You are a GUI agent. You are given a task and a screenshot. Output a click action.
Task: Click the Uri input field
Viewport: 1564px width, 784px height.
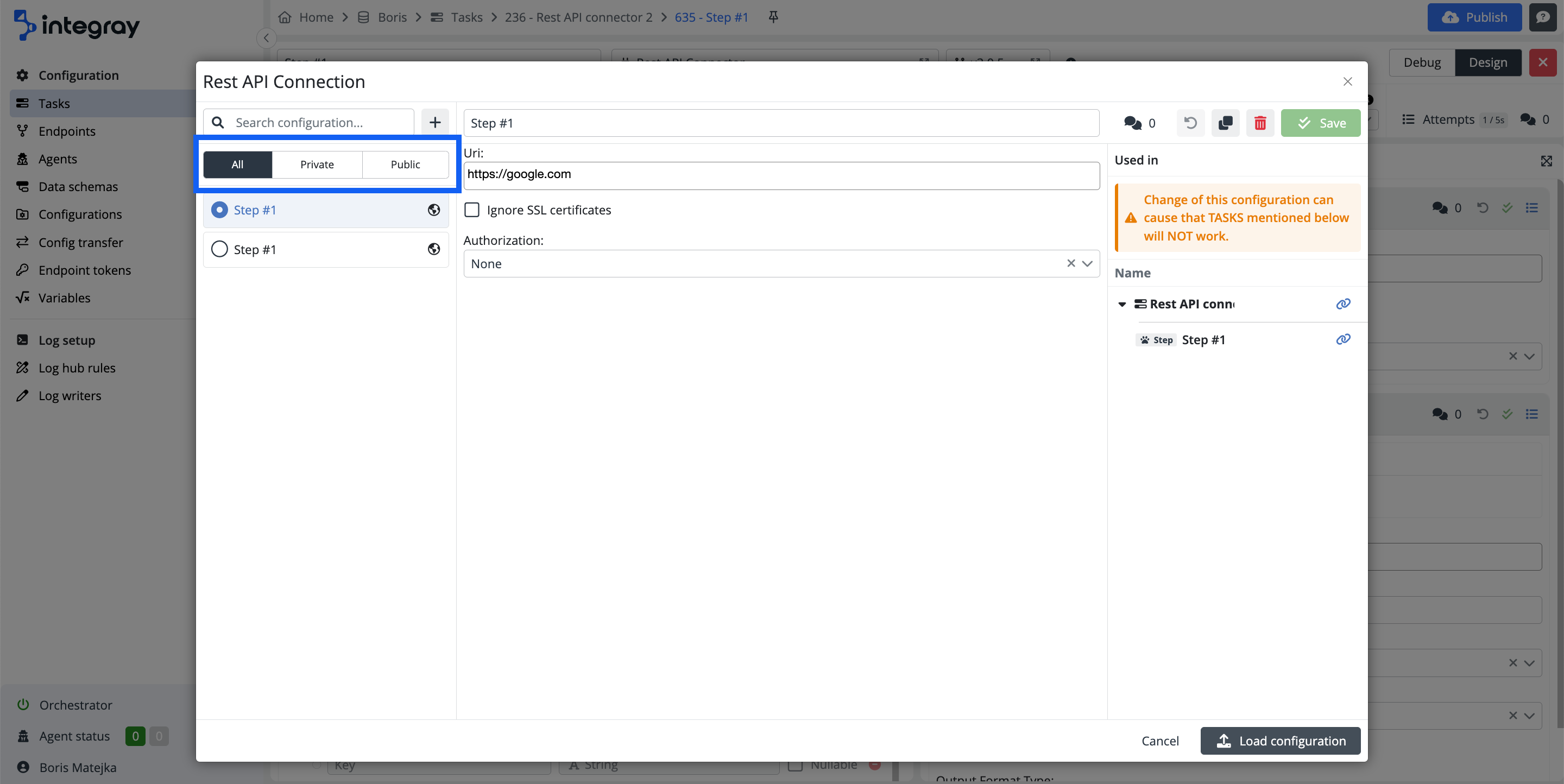pyautogui.click(x=781, y=175)
